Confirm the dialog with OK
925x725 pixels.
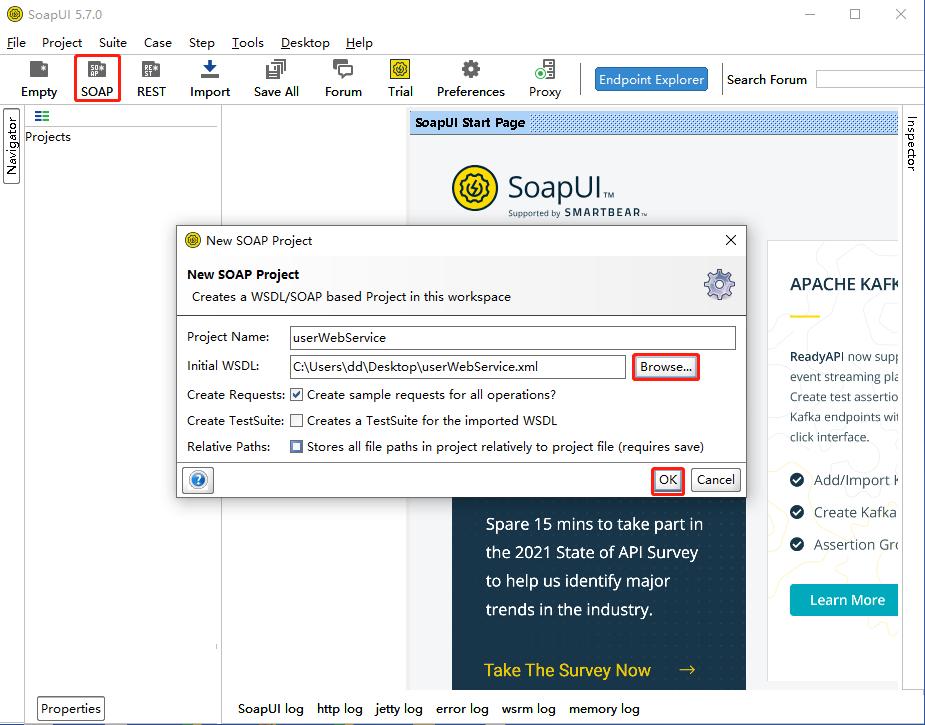[x=668, y=480]
